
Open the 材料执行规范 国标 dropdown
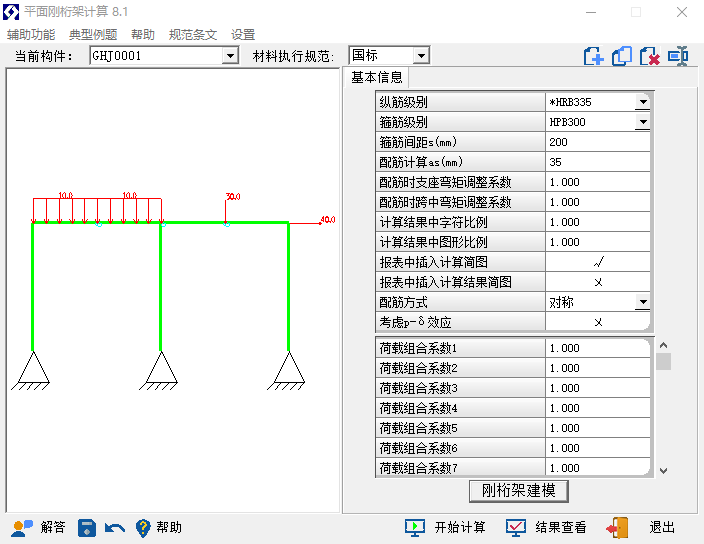click(x=420, y=56)
